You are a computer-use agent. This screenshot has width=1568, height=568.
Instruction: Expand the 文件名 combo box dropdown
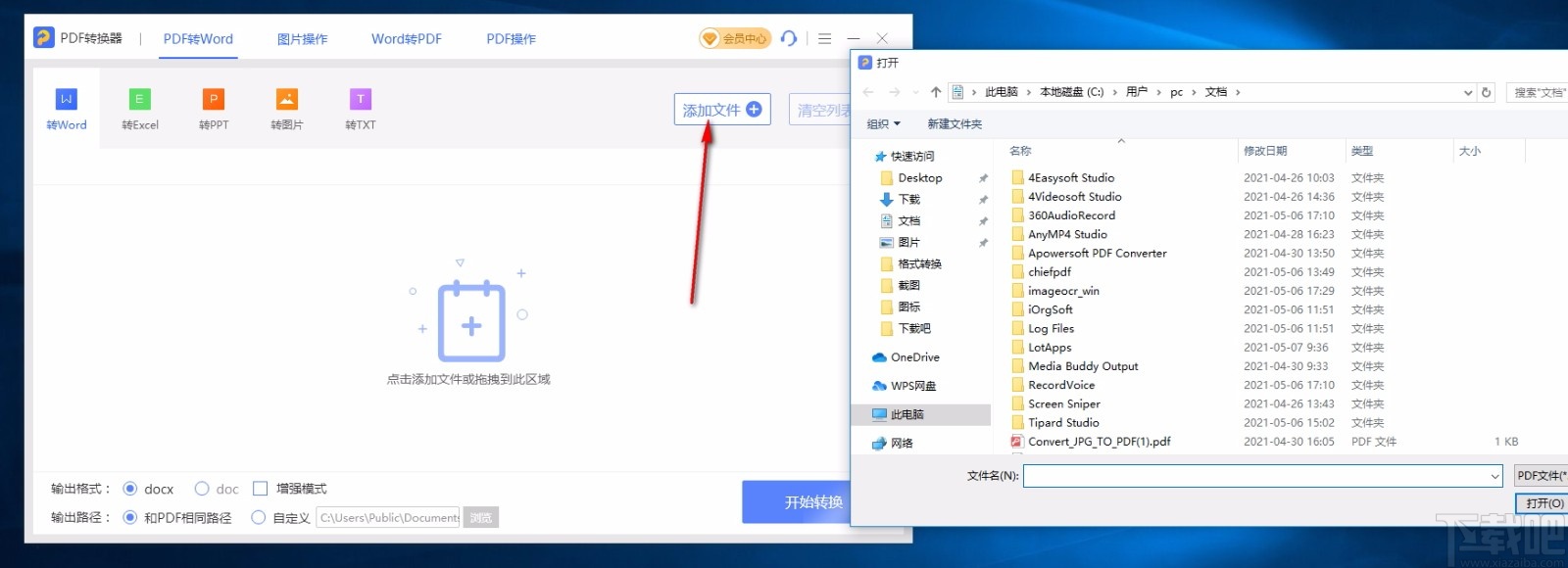tap(1494, 476)
